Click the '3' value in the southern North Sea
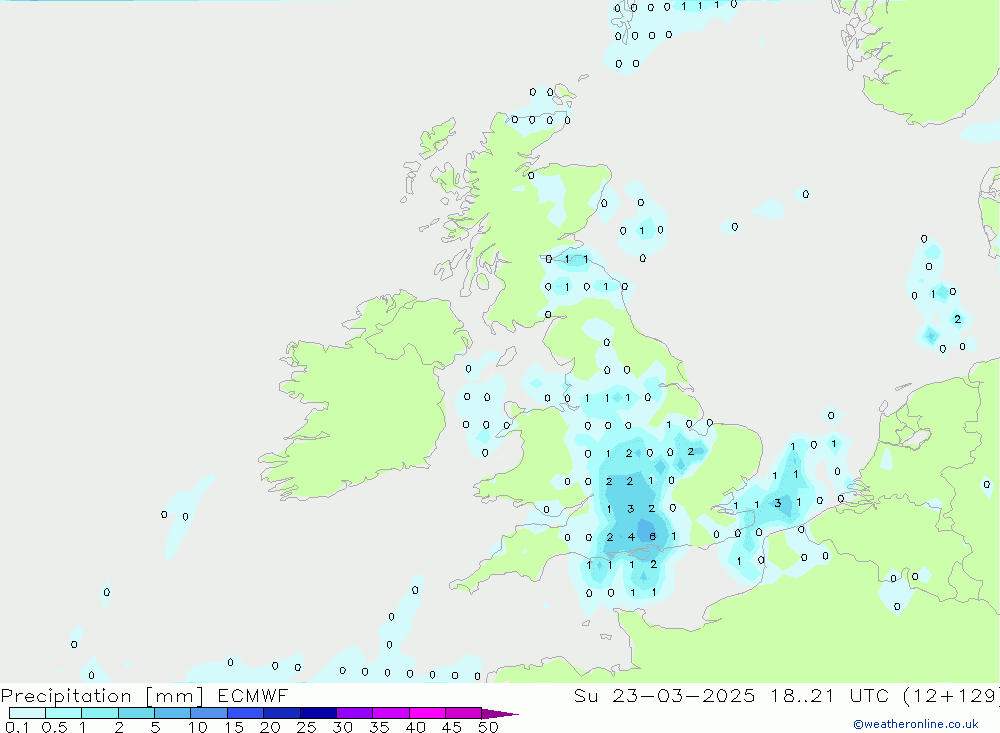 777,503
